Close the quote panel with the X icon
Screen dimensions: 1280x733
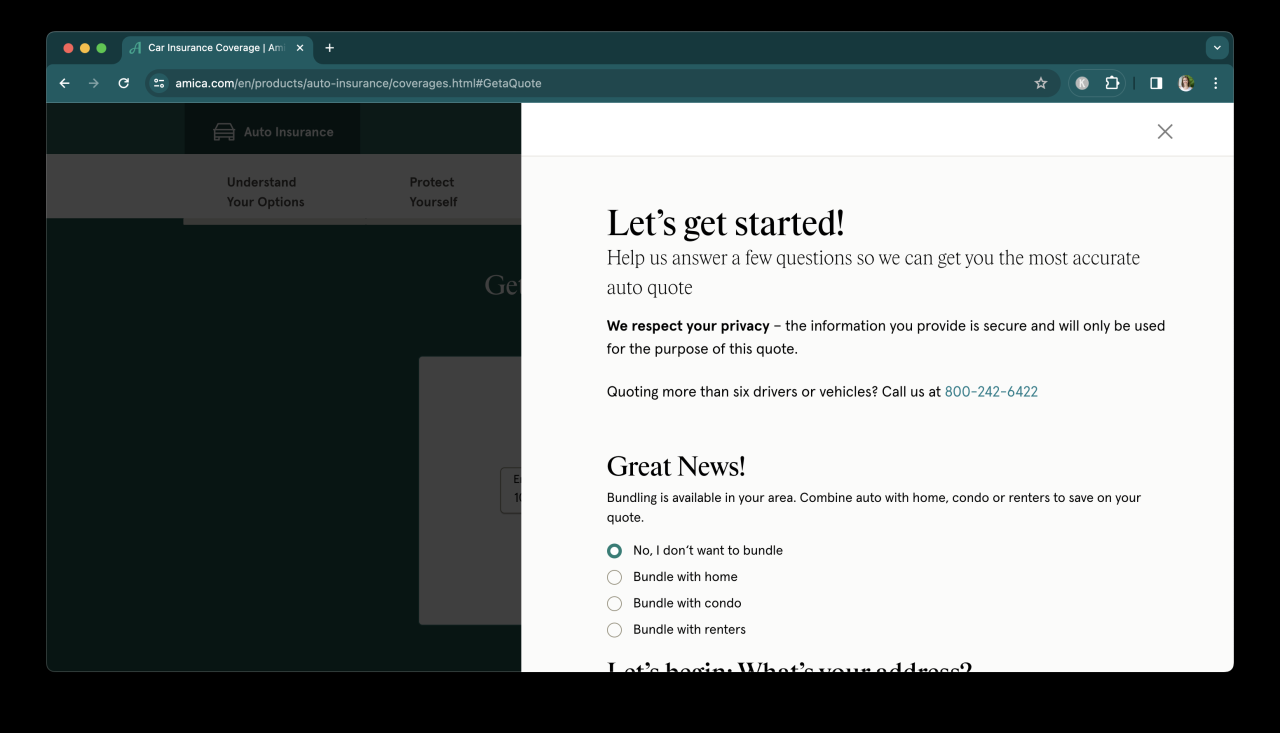click(1164, 132)
